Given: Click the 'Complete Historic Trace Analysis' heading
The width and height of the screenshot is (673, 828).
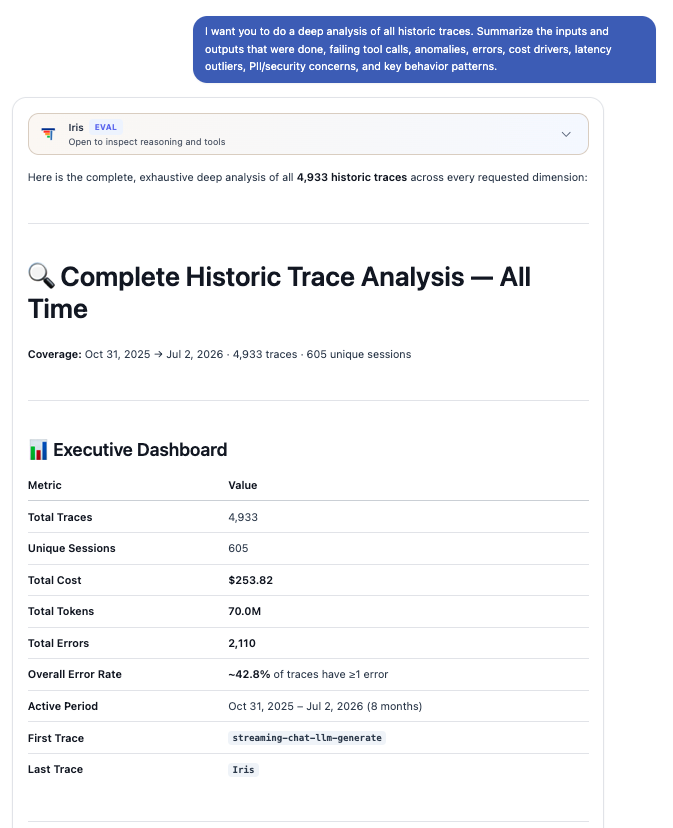Looking at the screenshot, I should (279, 293).
